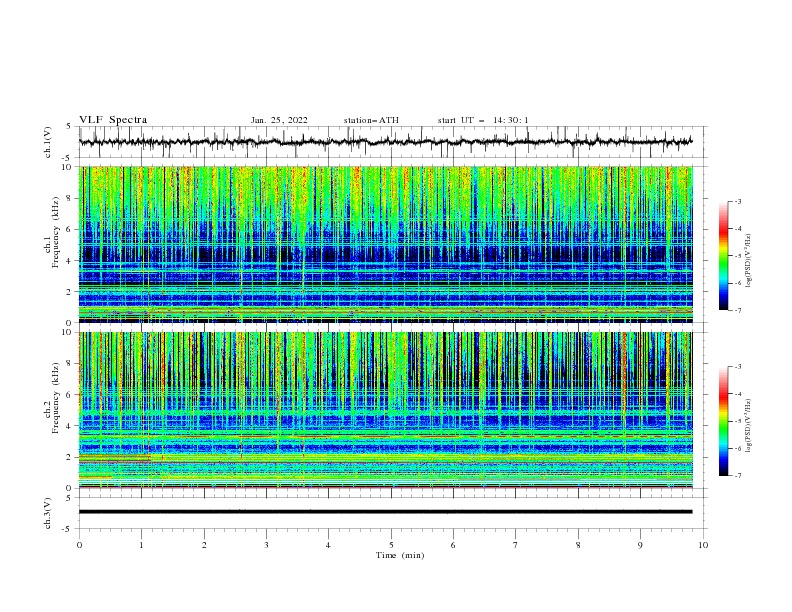Click the flat black ch.3 voltage trace
792x612 pixels.
click(x=385, y=512)
